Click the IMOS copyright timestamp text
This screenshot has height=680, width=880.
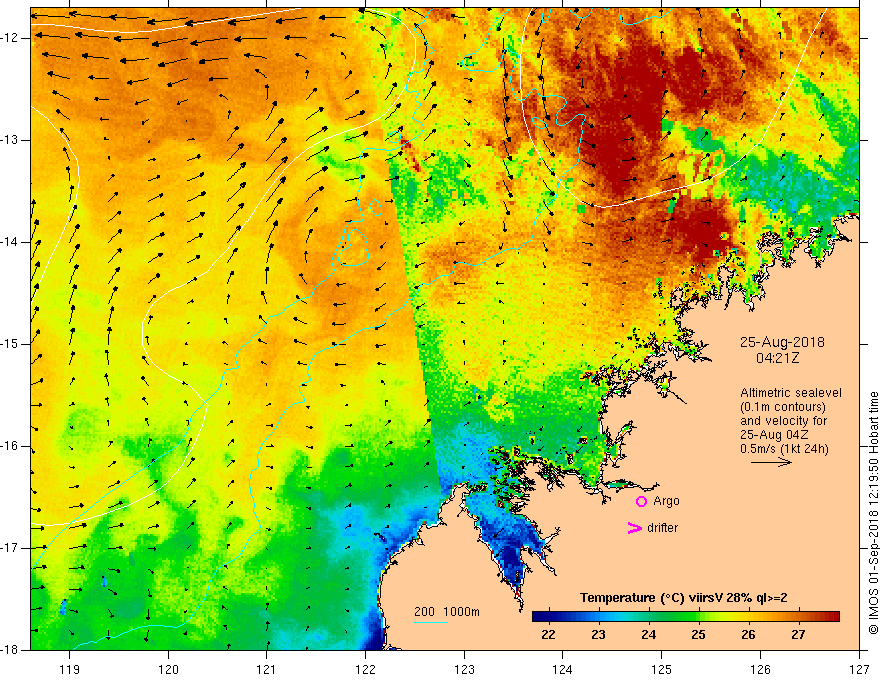coord(873,513)
